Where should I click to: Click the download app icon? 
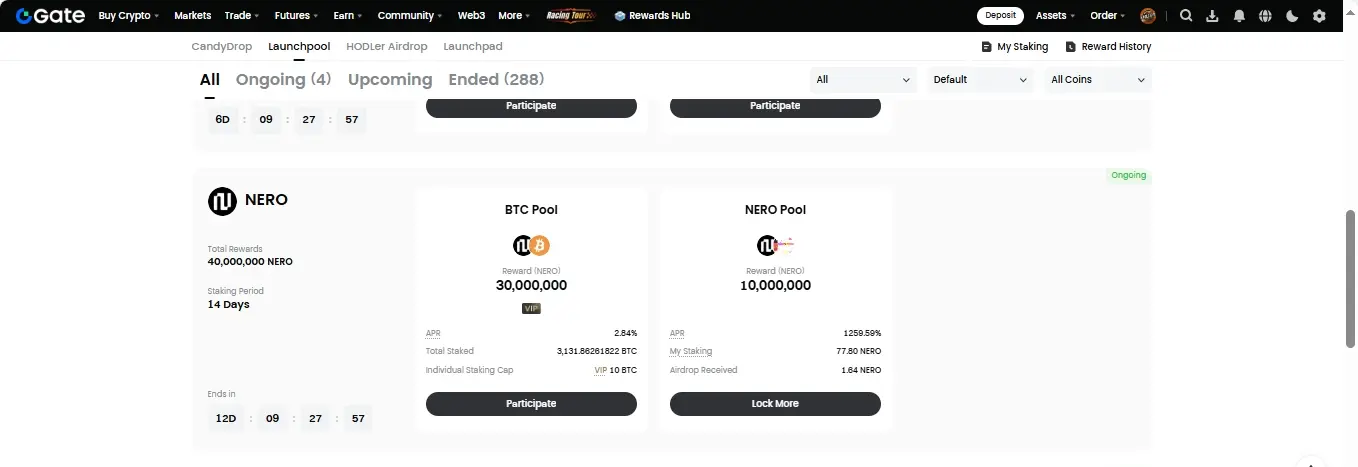tap(1213, 16)
